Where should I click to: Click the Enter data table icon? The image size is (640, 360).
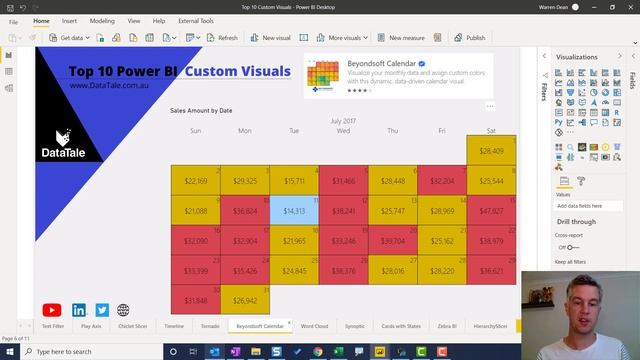pos(149,38)
